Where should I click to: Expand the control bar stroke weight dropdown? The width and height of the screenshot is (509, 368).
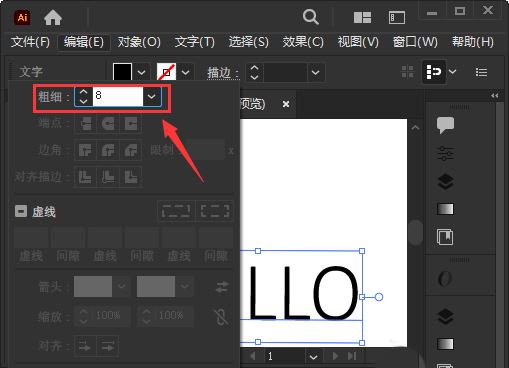[315, 72]
